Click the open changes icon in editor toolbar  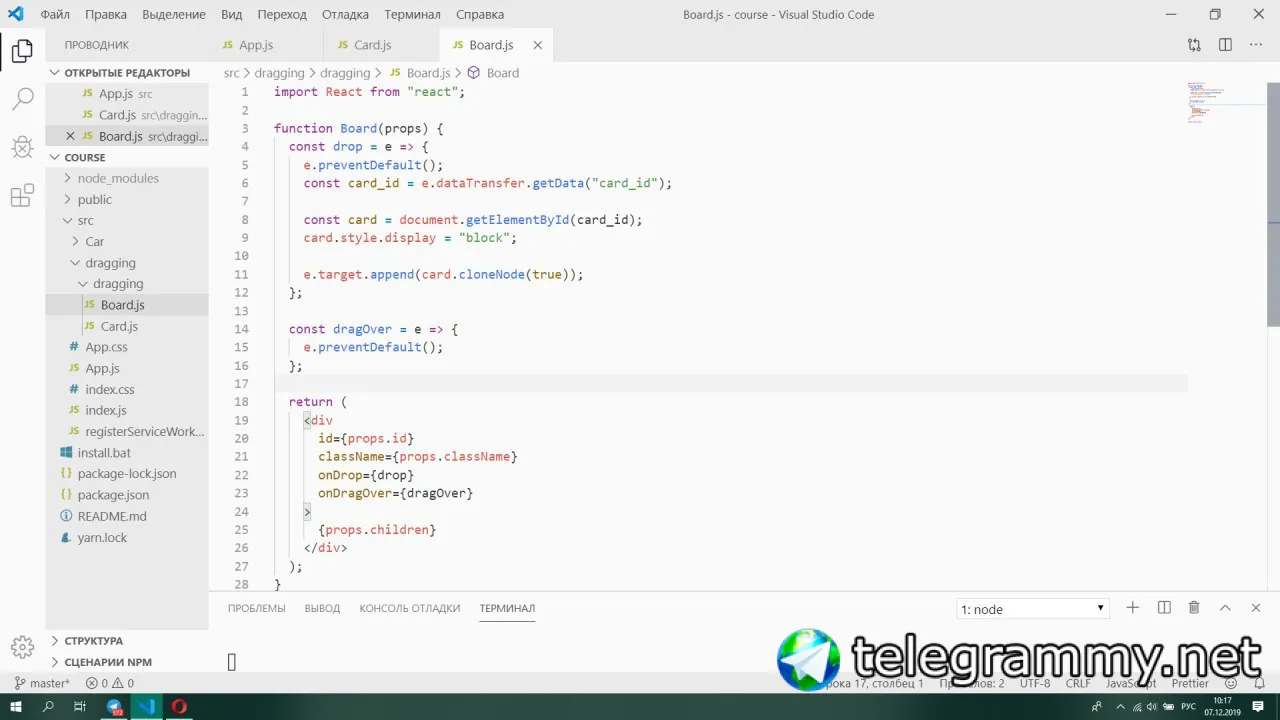(x=1194, y=45)
